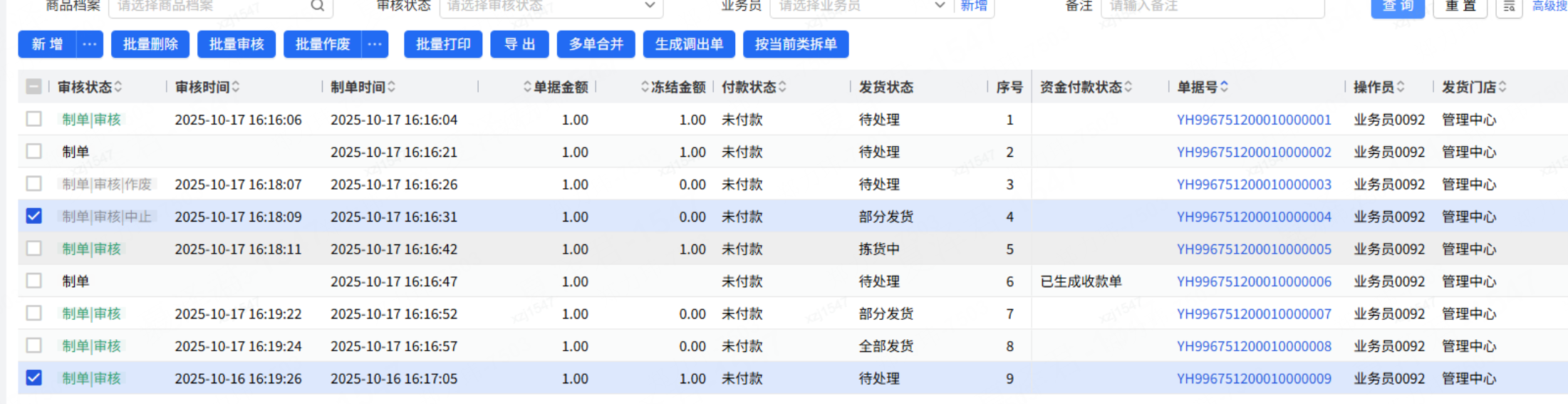This screenshot has width=1568, height=404.
Task: Open document YH996751200010000002
Action: pos(1254,152)
